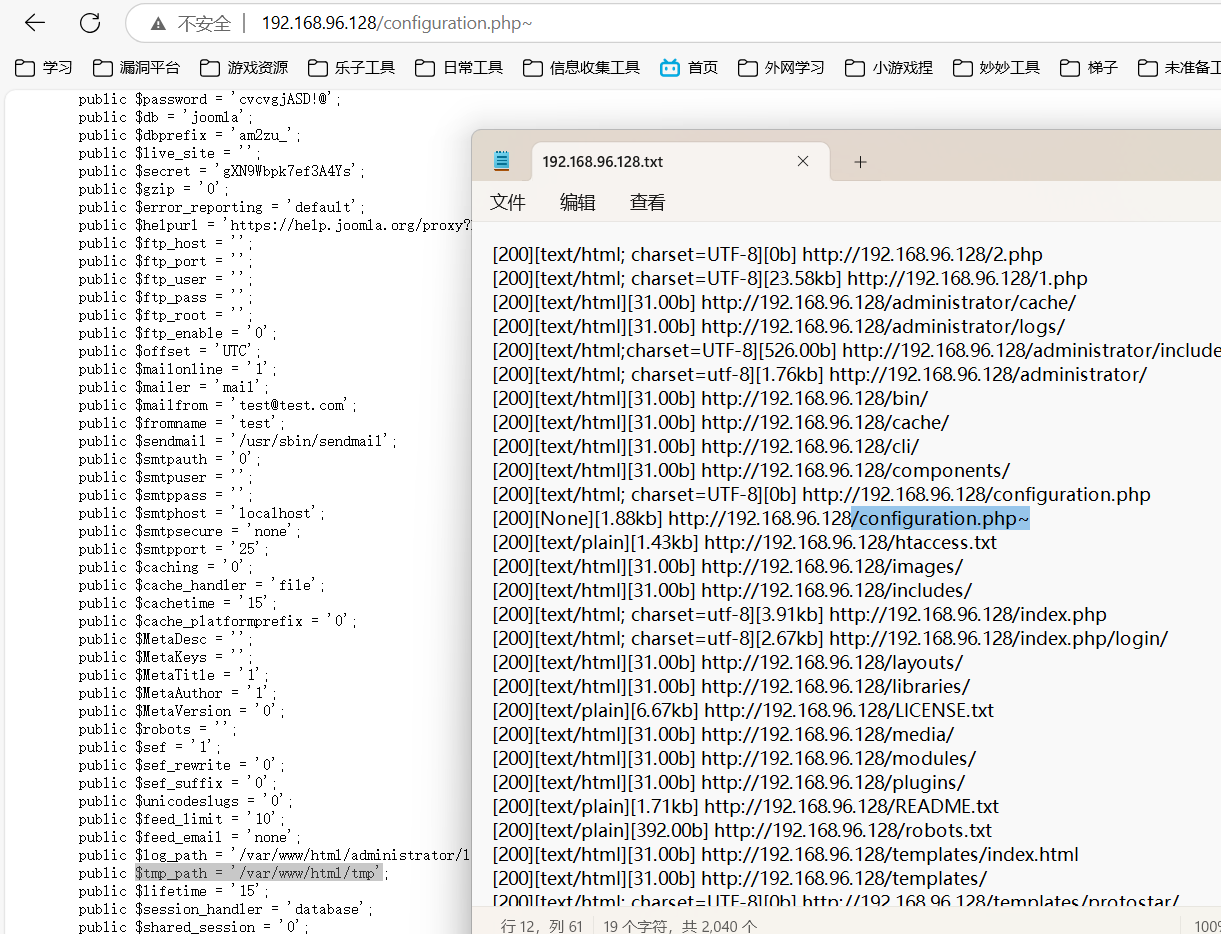The width and height of the screenshot is (1221, 934).
Task: Click the /includes/ URL line
Action: (x=732, y=590)
